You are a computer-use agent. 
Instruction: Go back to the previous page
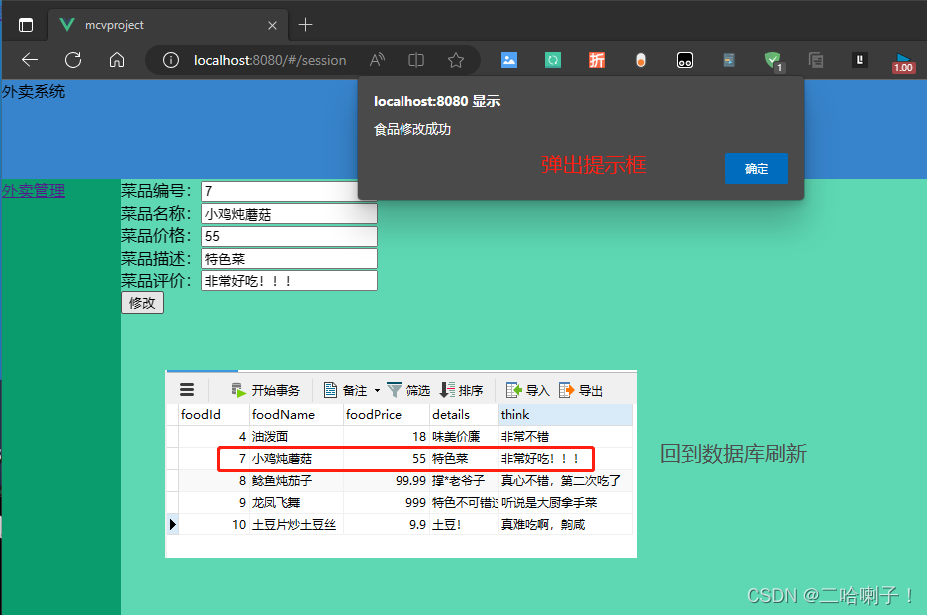point(30,60)
